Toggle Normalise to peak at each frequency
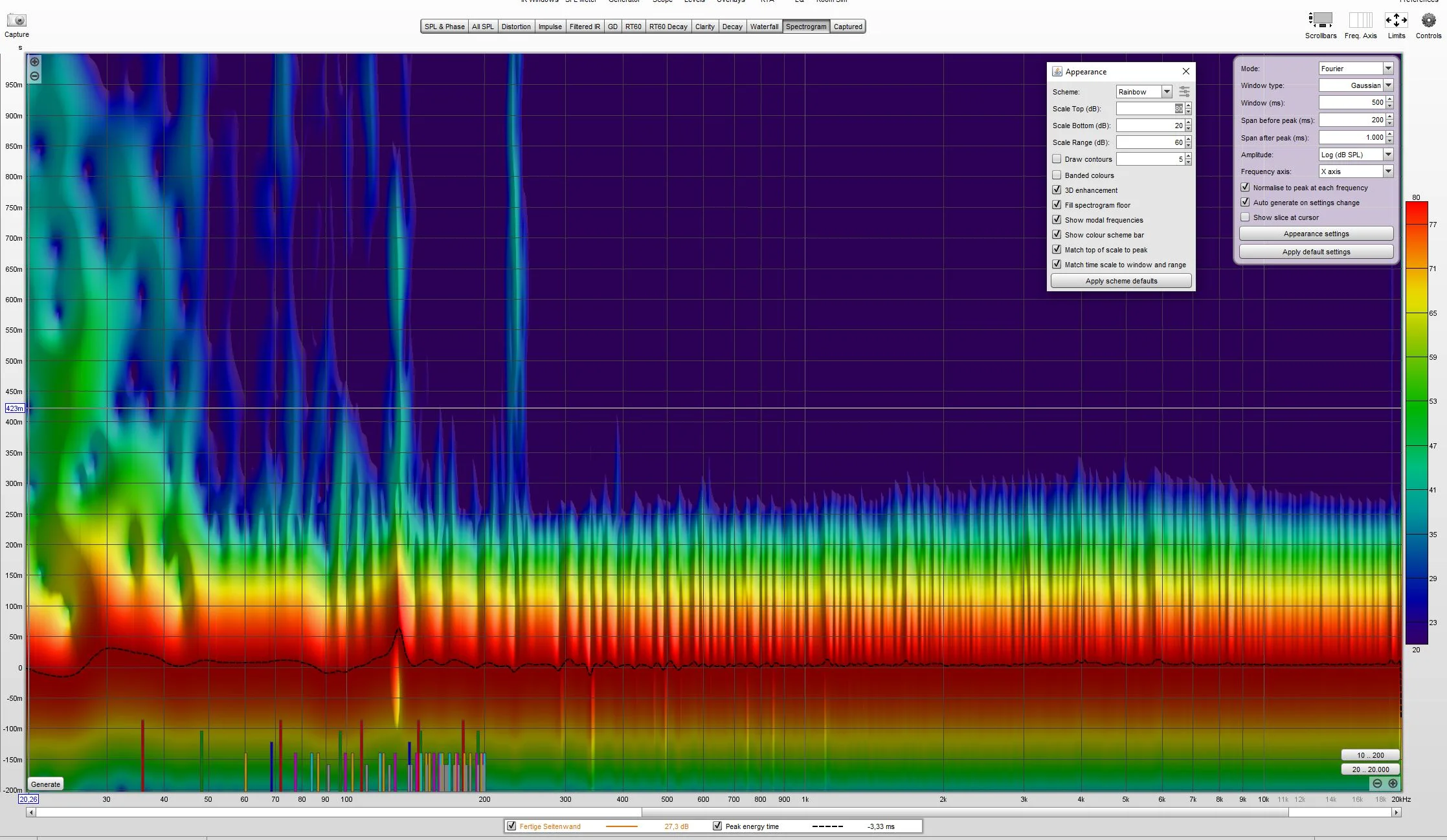Screen dimensions: 1447x840 (1245, 188)
